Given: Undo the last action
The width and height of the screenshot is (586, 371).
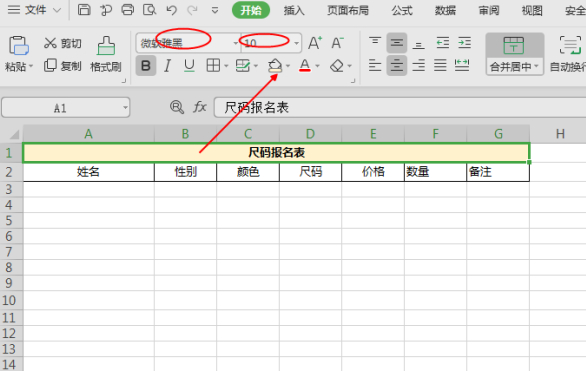Looking at the screenshot, I should [171, 10].
